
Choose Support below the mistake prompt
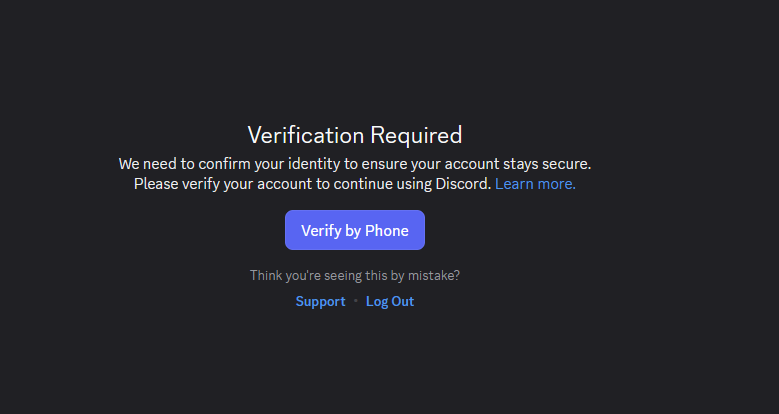(x=320, y=301)
